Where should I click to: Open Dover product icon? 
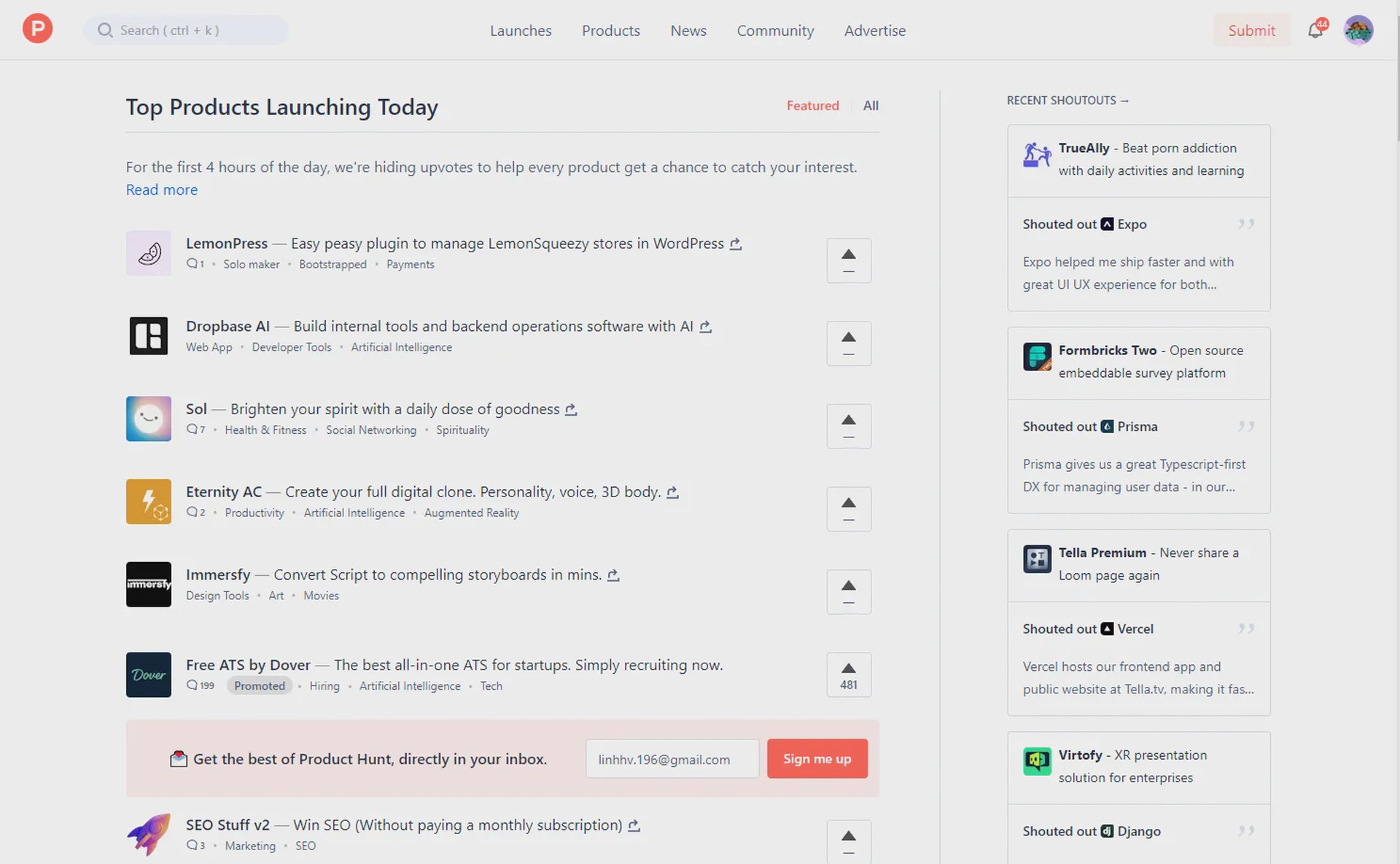[x=149, y=674]
